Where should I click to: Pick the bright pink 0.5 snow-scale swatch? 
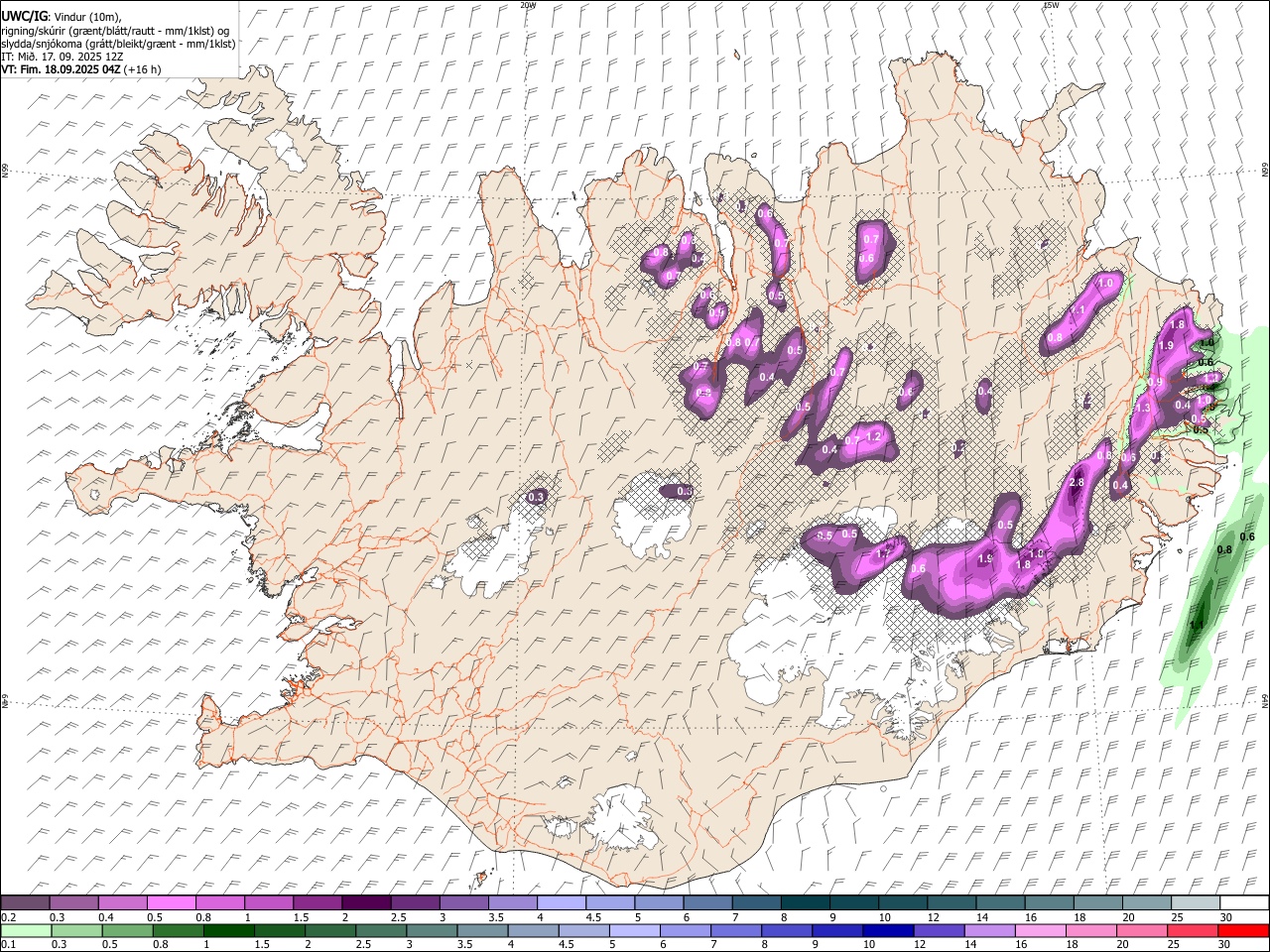[171, 902]
